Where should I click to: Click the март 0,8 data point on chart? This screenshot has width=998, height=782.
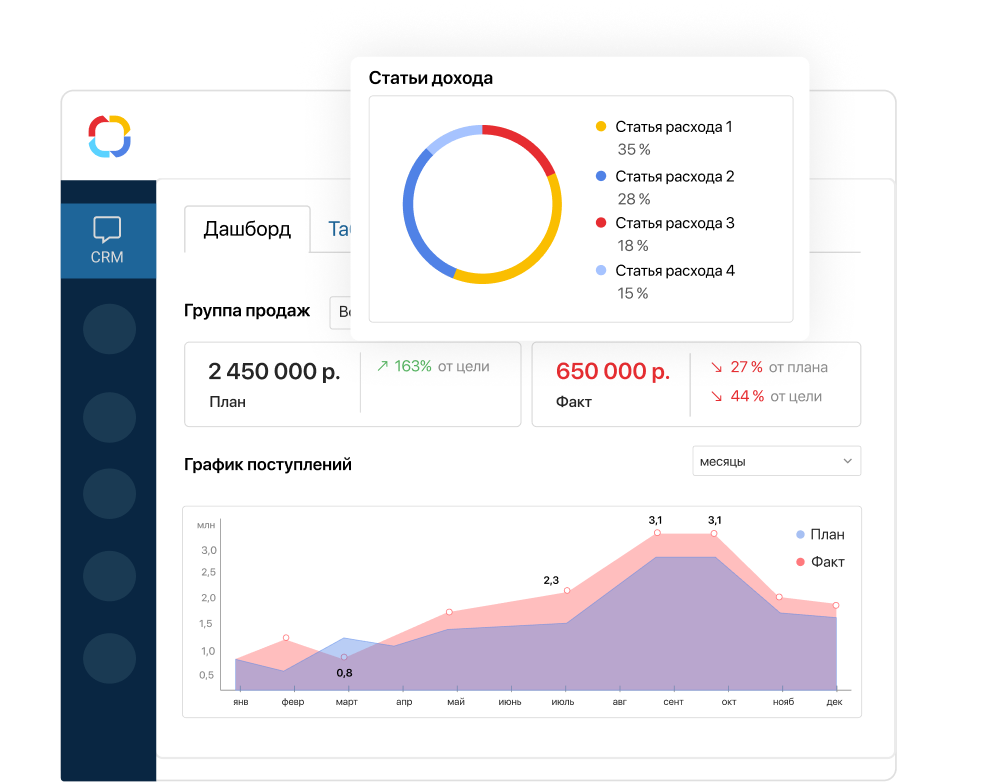pyautogui.click(x=344, y=657)
